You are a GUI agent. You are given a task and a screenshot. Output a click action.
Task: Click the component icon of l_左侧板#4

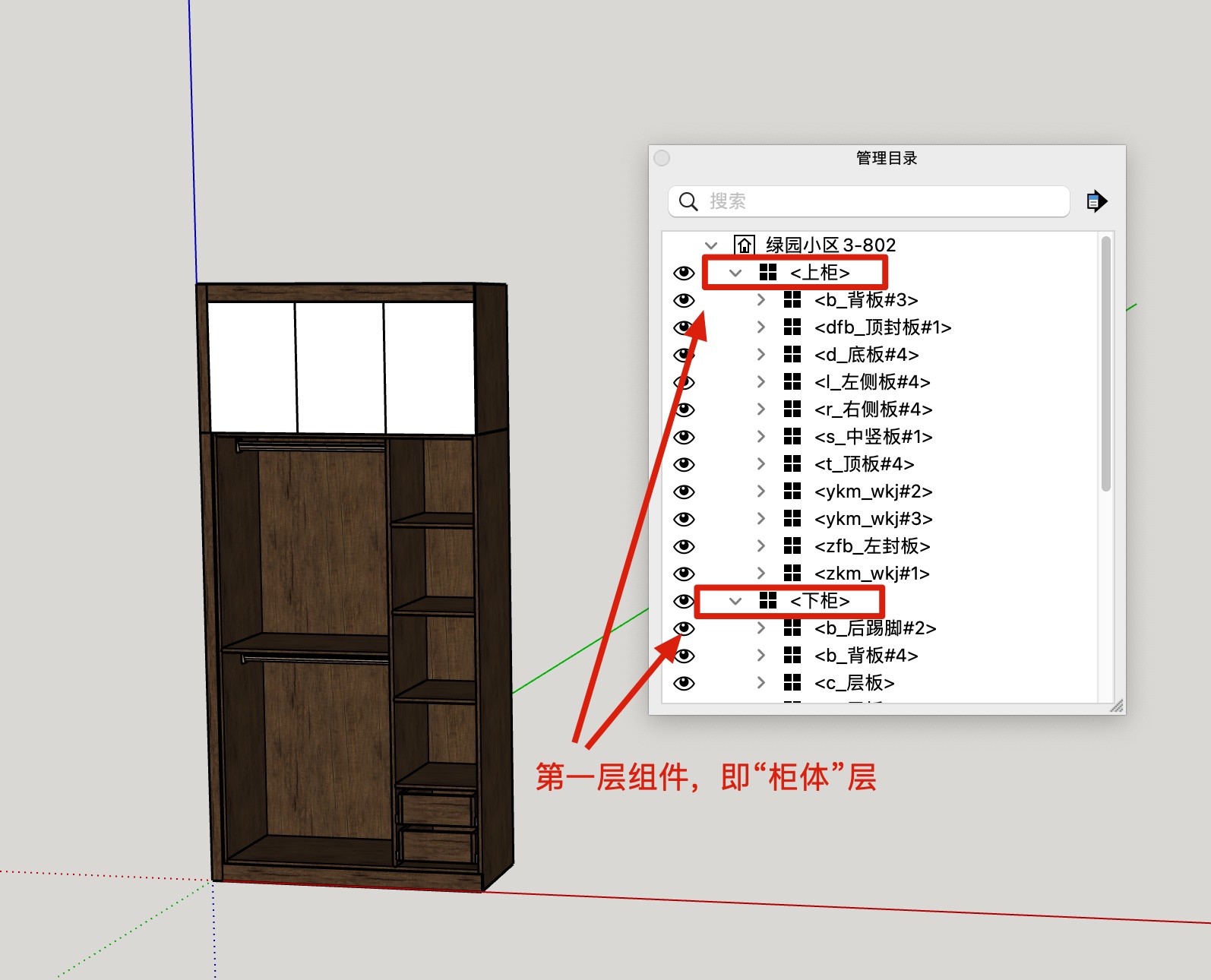click(792, 381)
